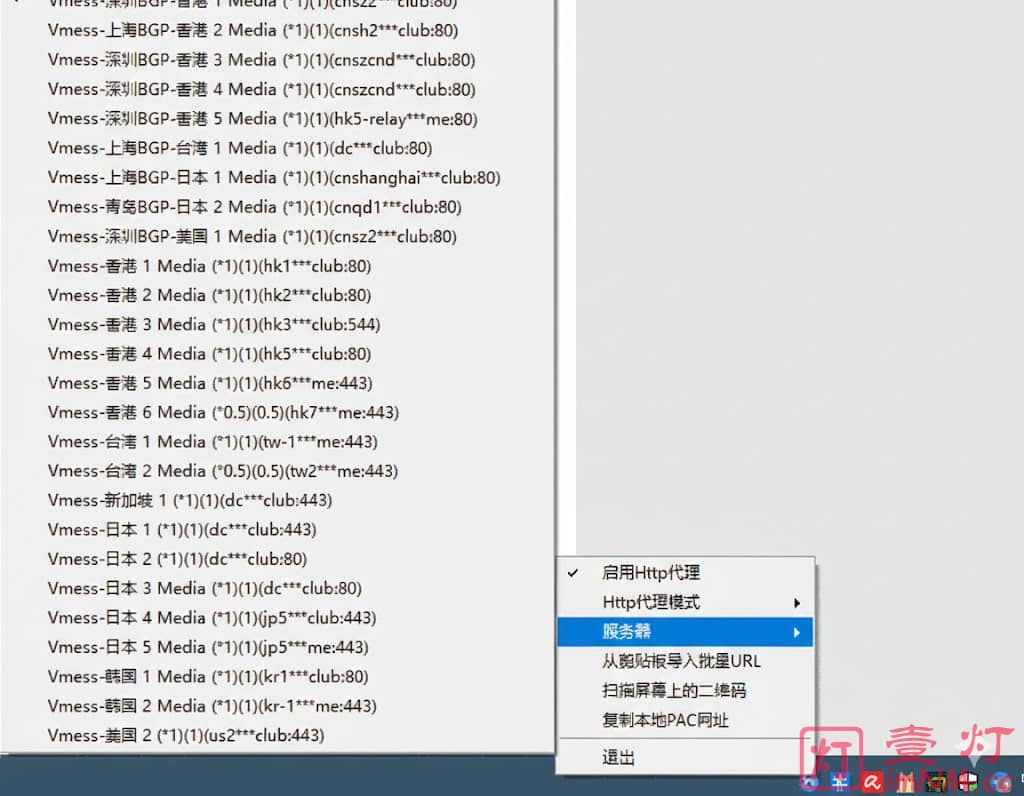Screen dimensions: 1024x796
Task: Click the red and white shield tray icon
Action: click(x=968, y=782)
